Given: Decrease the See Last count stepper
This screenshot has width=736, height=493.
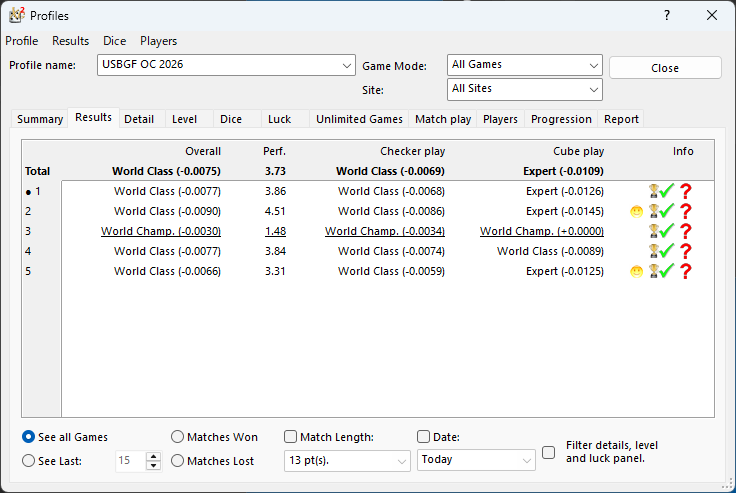Looking at the screenshot, I should (153, 466).
